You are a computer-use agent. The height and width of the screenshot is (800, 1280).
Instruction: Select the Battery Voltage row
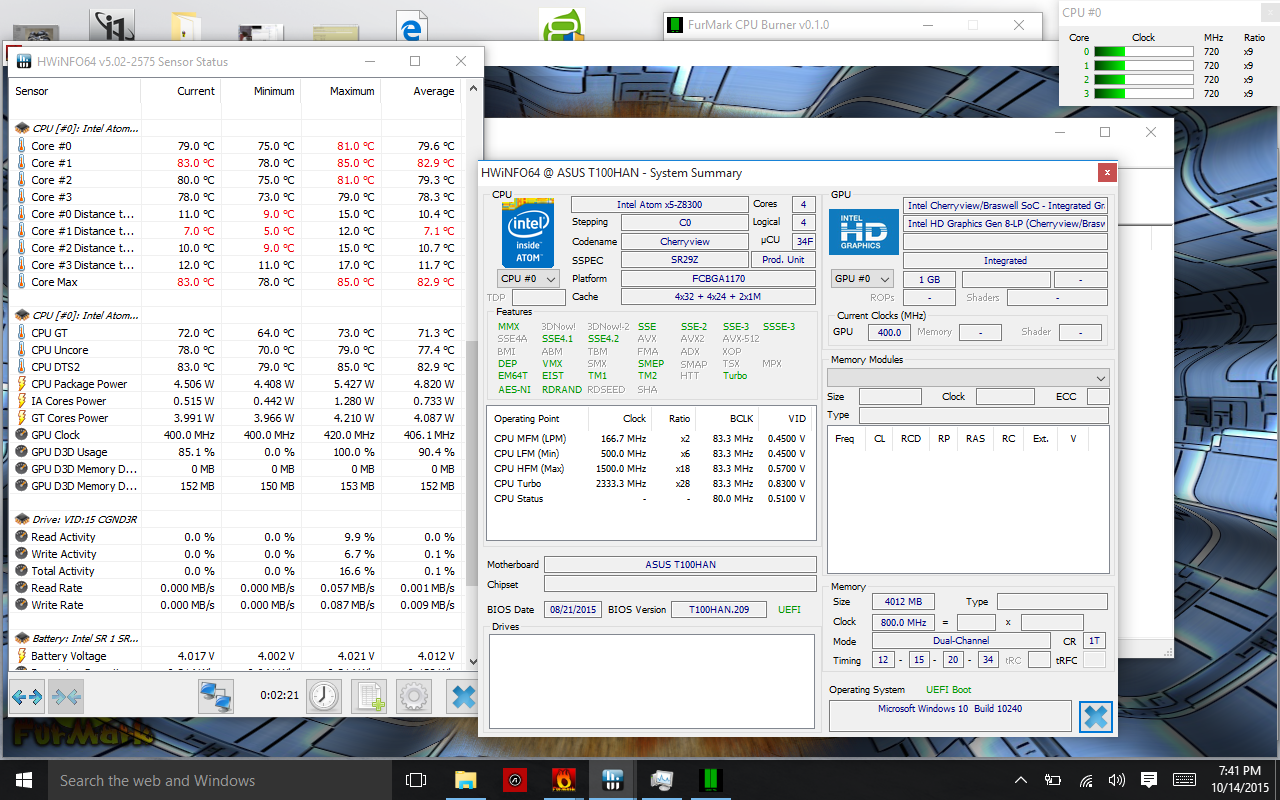coord(236,656)
